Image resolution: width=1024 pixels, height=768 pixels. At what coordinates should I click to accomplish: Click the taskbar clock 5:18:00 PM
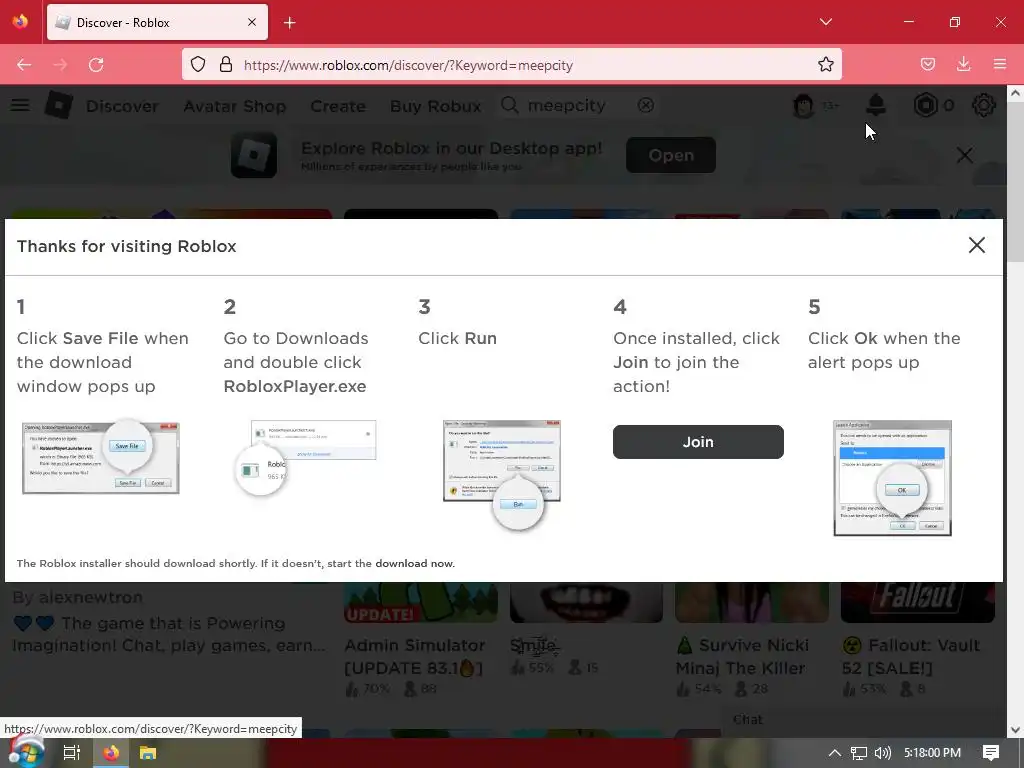tap(932, 752)
